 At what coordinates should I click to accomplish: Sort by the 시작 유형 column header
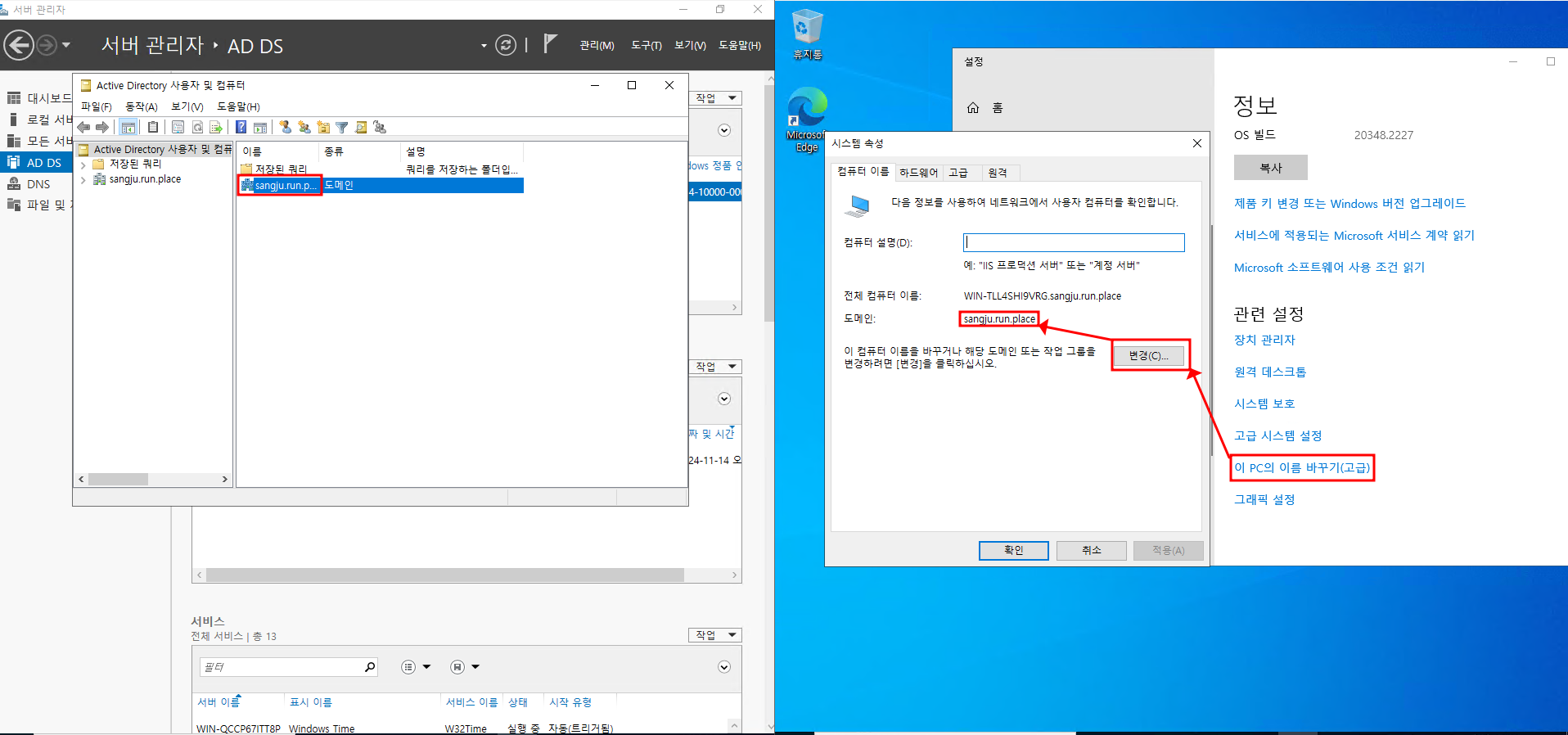(570, 702)
